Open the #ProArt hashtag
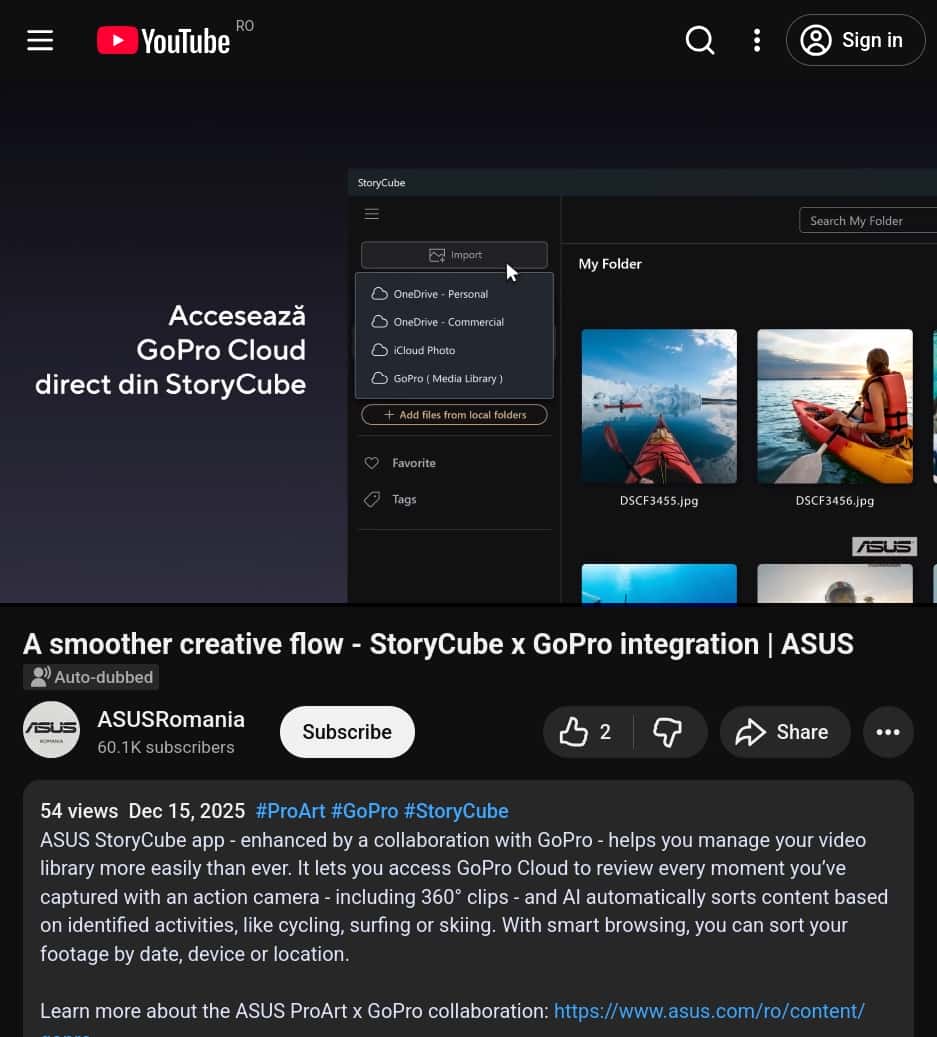Image resolution: width=937 pixels, height=1037 pixels. [290, 811]
